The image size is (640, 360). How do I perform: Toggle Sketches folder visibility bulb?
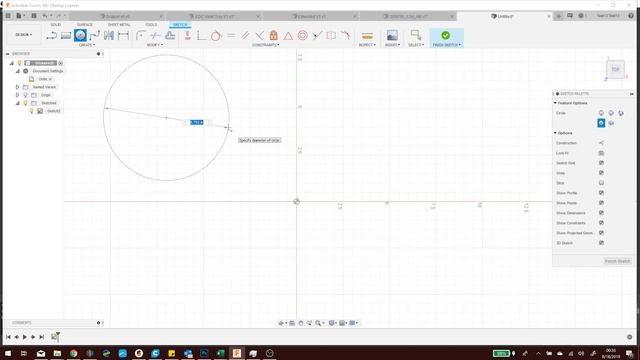click(x=25, y=103)
